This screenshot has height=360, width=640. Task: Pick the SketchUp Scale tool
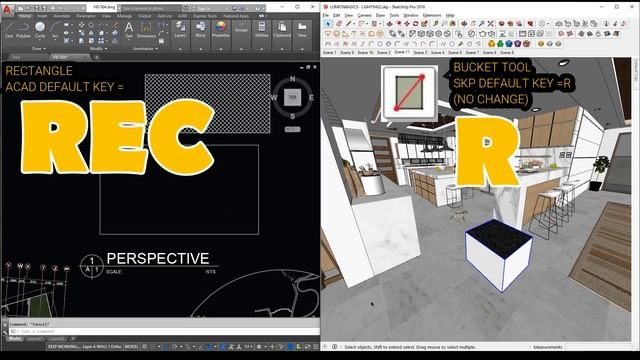point(424,24)
